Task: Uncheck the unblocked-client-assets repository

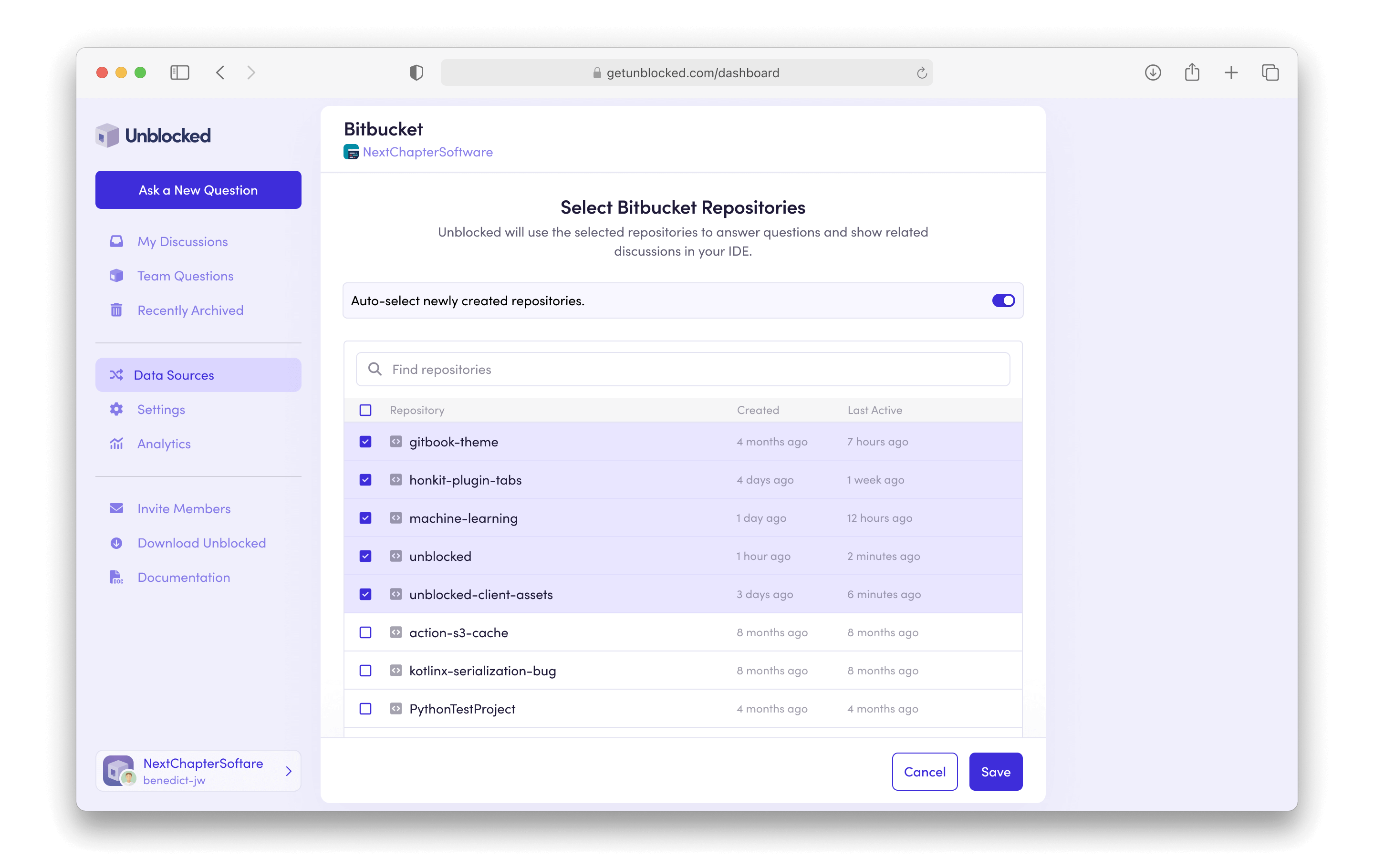Action: point(366,594)
